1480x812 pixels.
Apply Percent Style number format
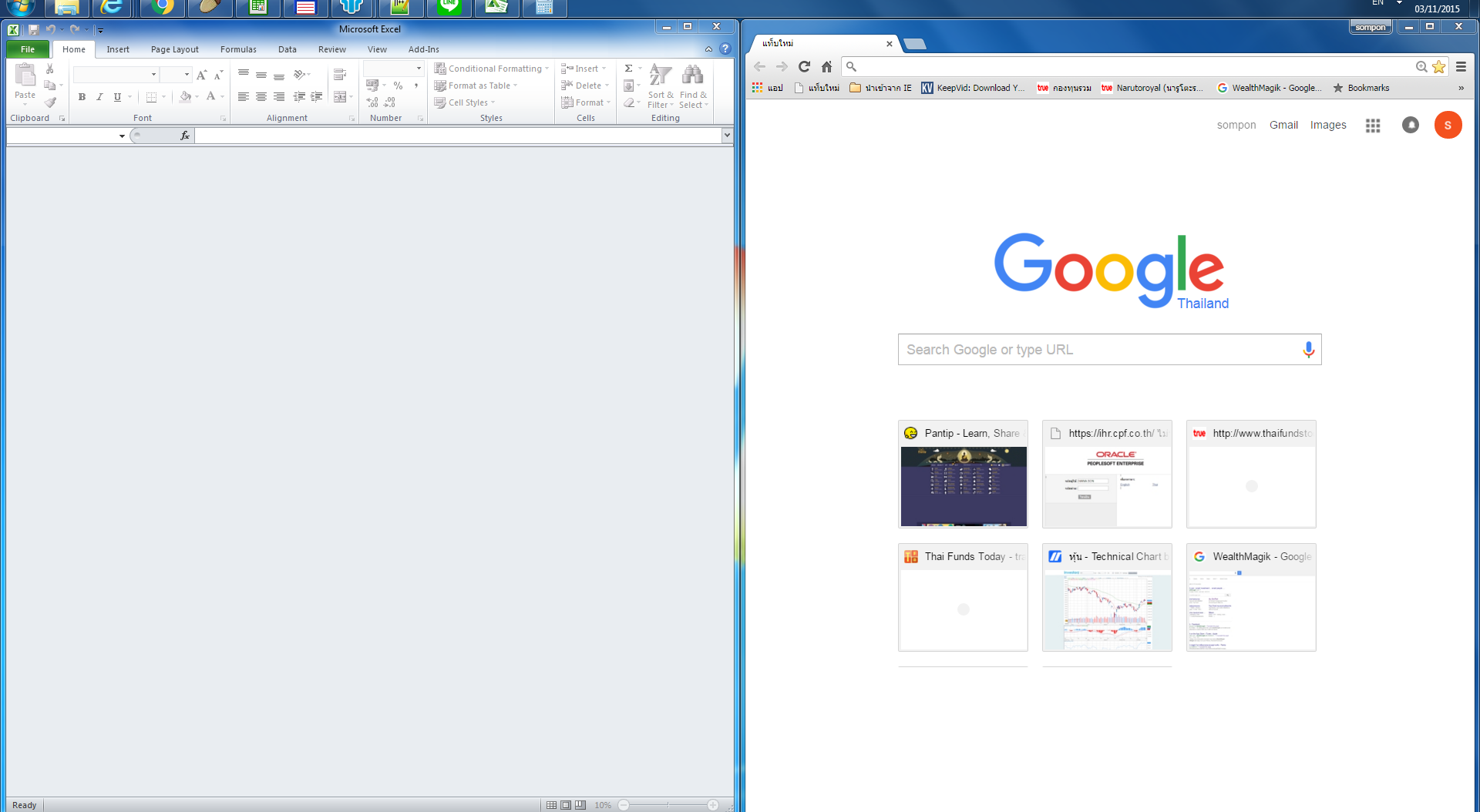click(398, 86)
